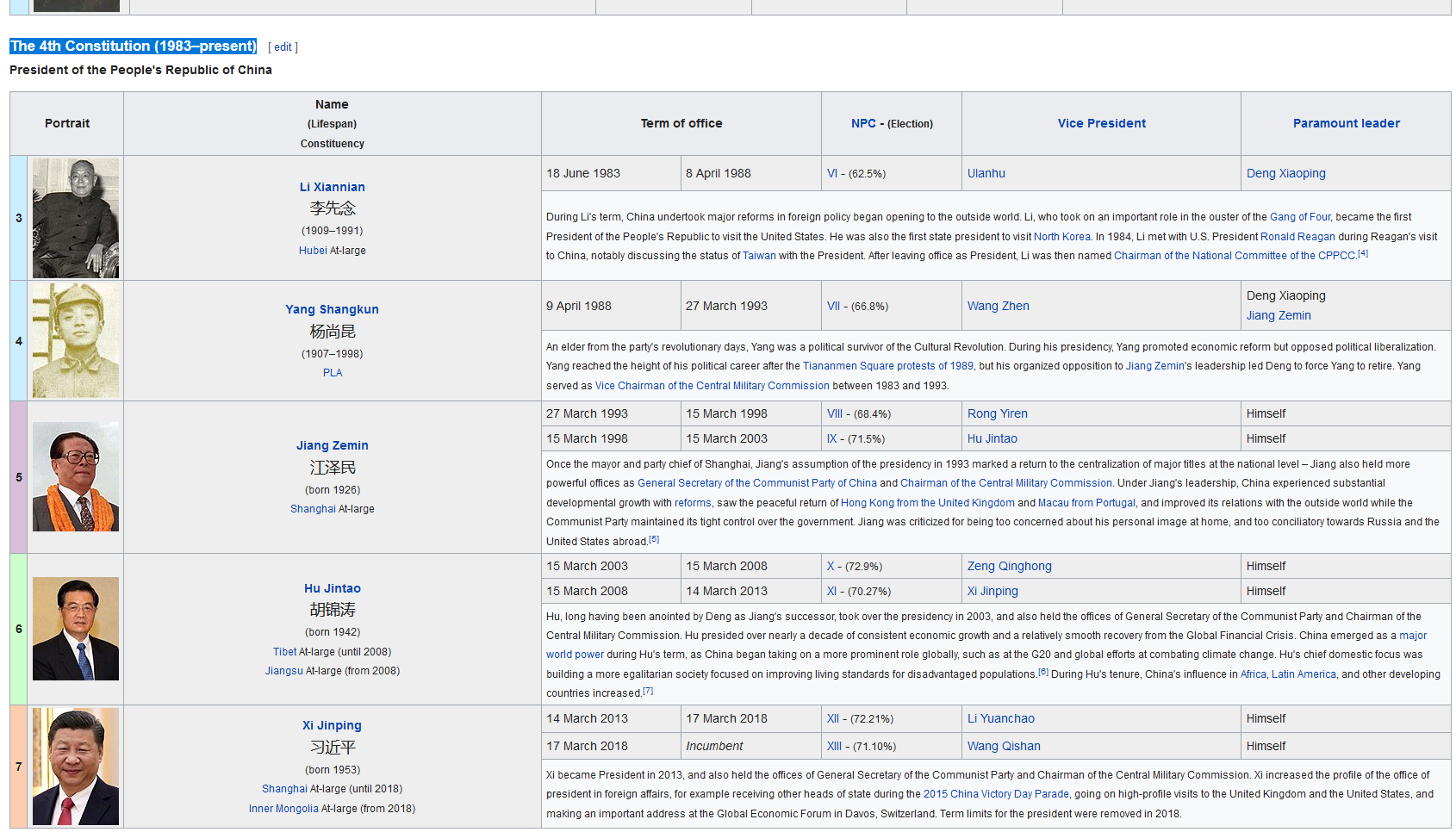The image size is (1456, 832).
Task: Open footnote reference 5
Action: pos(654,539)
